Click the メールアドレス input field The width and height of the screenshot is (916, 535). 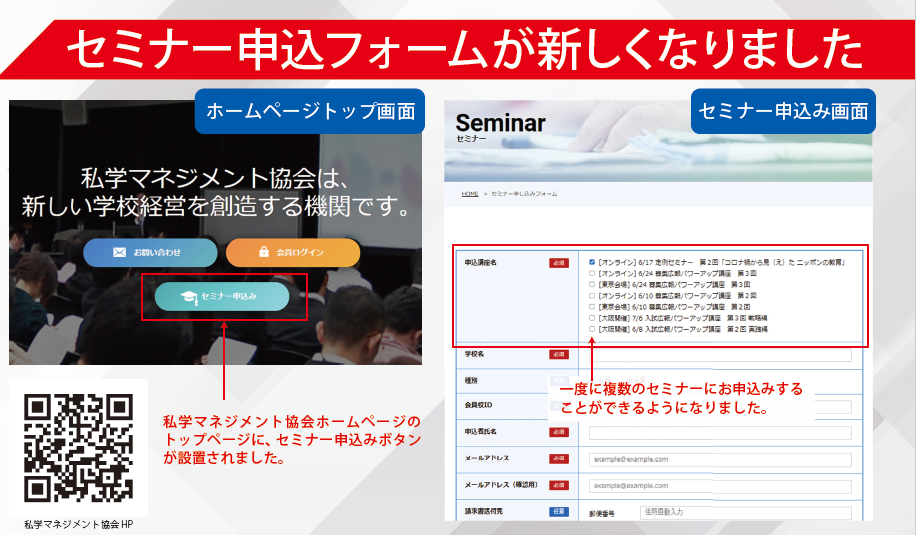[x=720, y=460]
